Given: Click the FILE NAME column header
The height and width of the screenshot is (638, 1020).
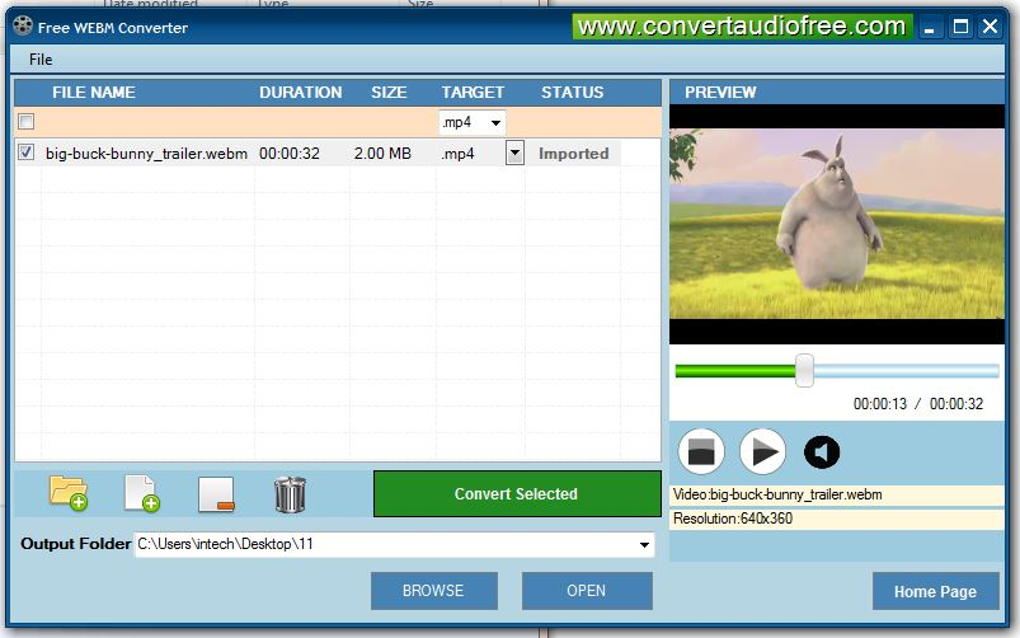Looking at the screenshot, I should [94, 92].
